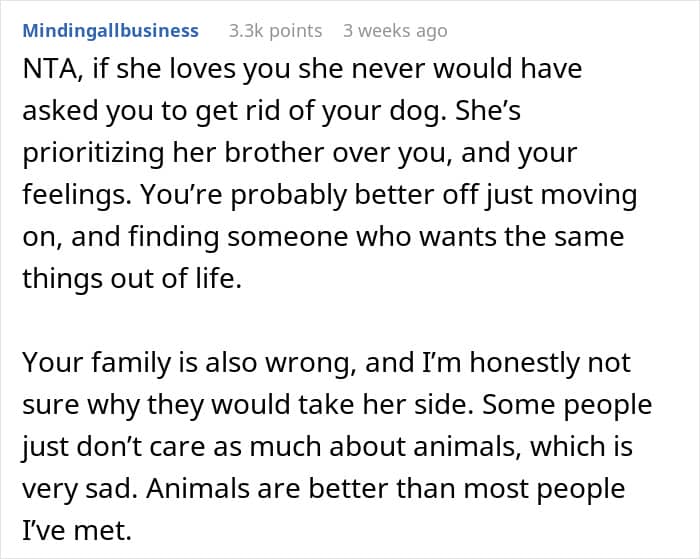Open the 3 weeks ago timestamp permalink
Viewport: 700px width, 559px height.
[x=395, y=31]
